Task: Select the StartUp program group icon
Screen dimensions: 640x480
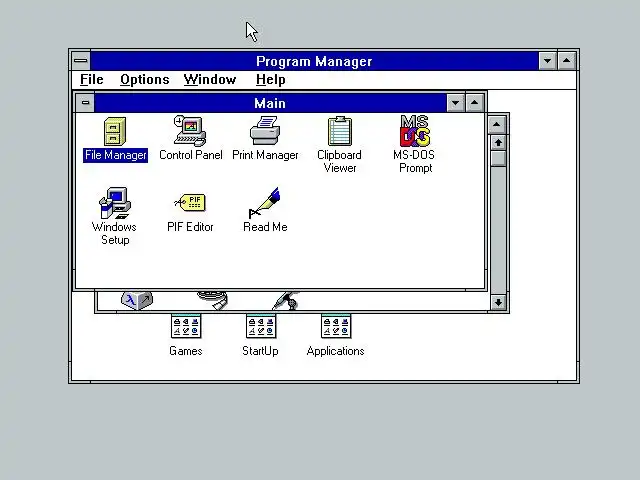Action: (261, 326)
